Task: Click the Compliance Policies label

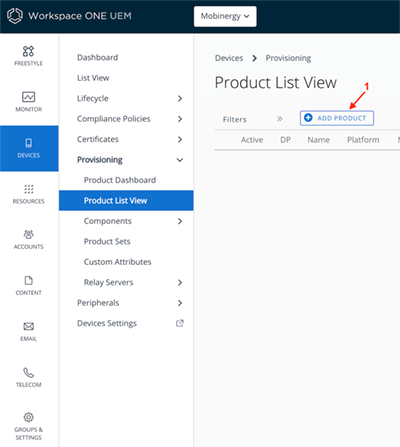Action: (x=114, y=119)
